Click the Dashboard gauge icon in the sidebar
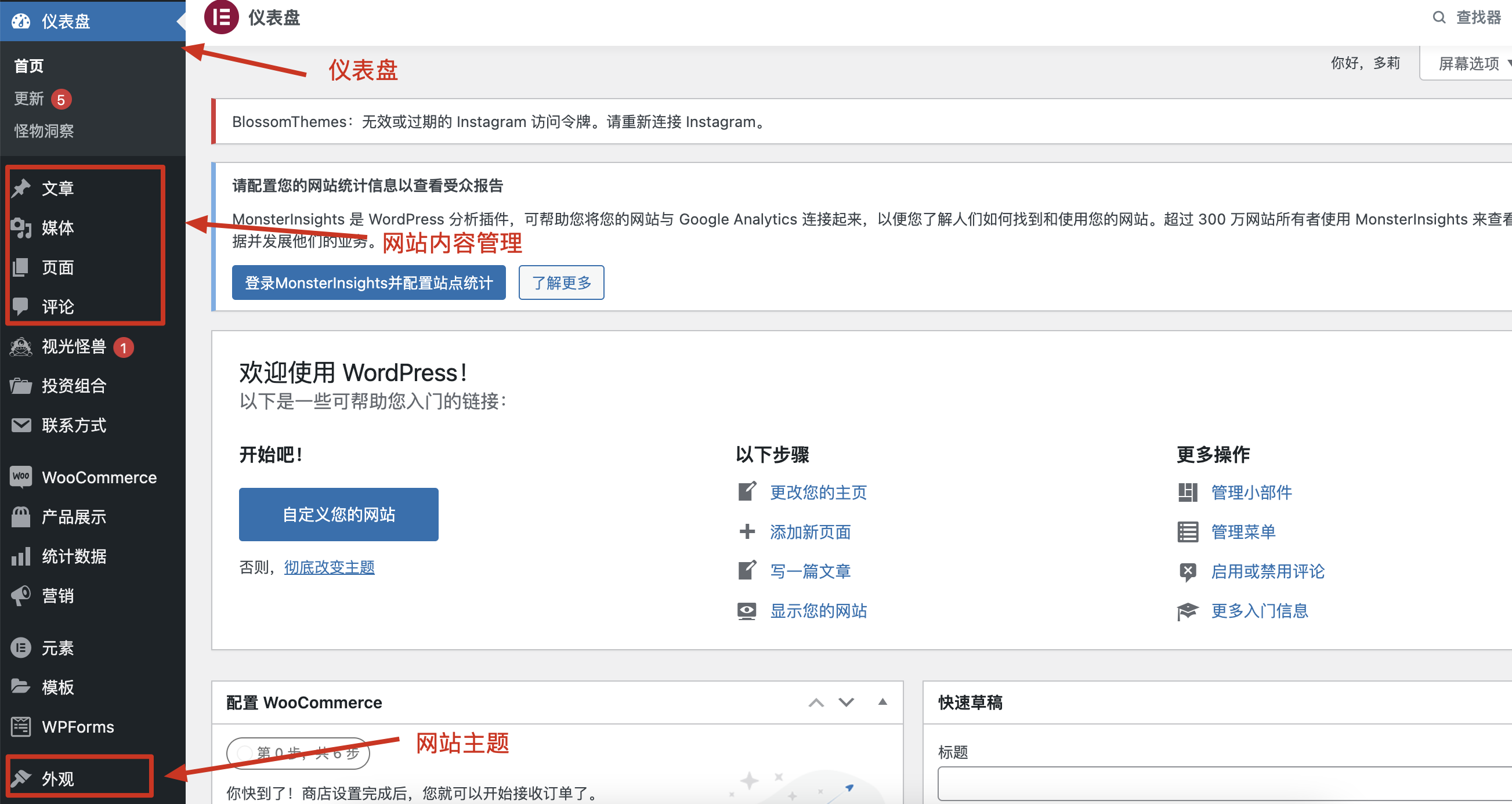 21,21
